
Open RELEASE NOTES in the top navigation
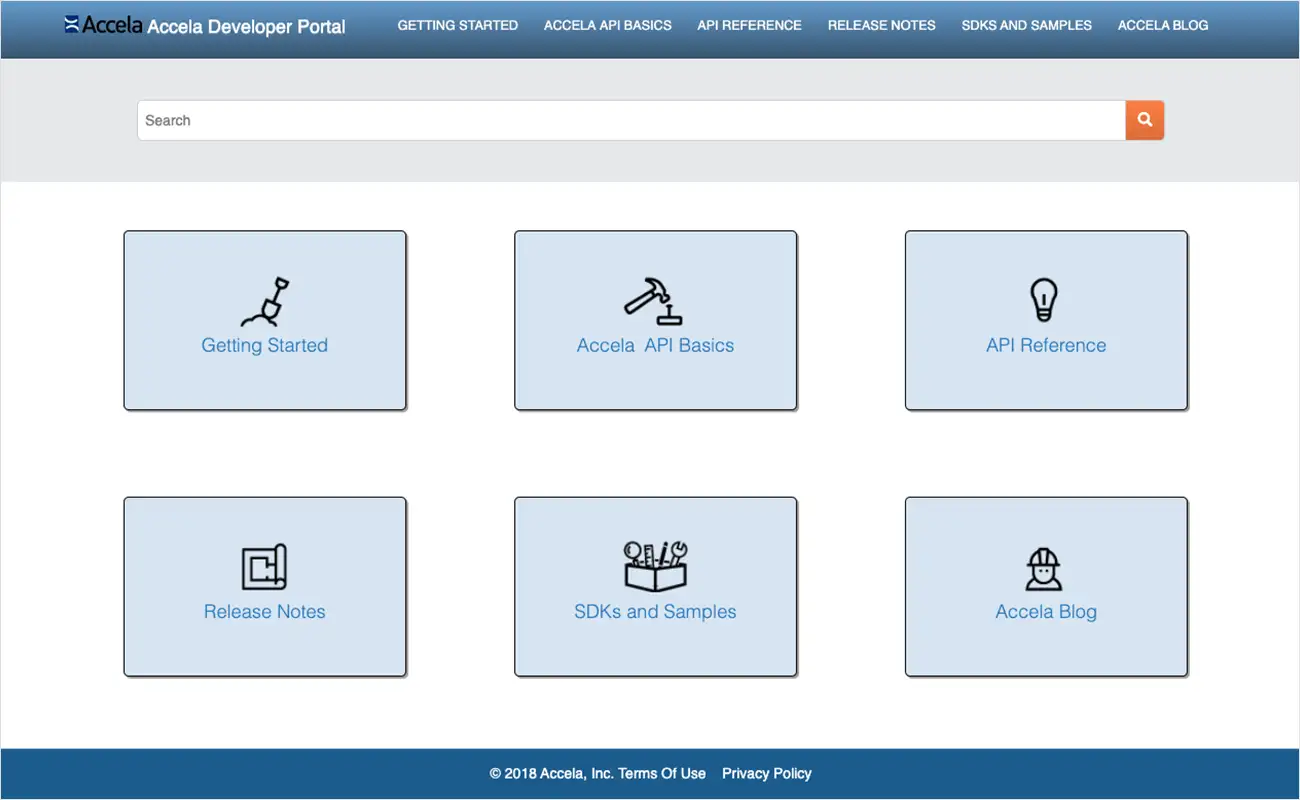click(882, 25)
